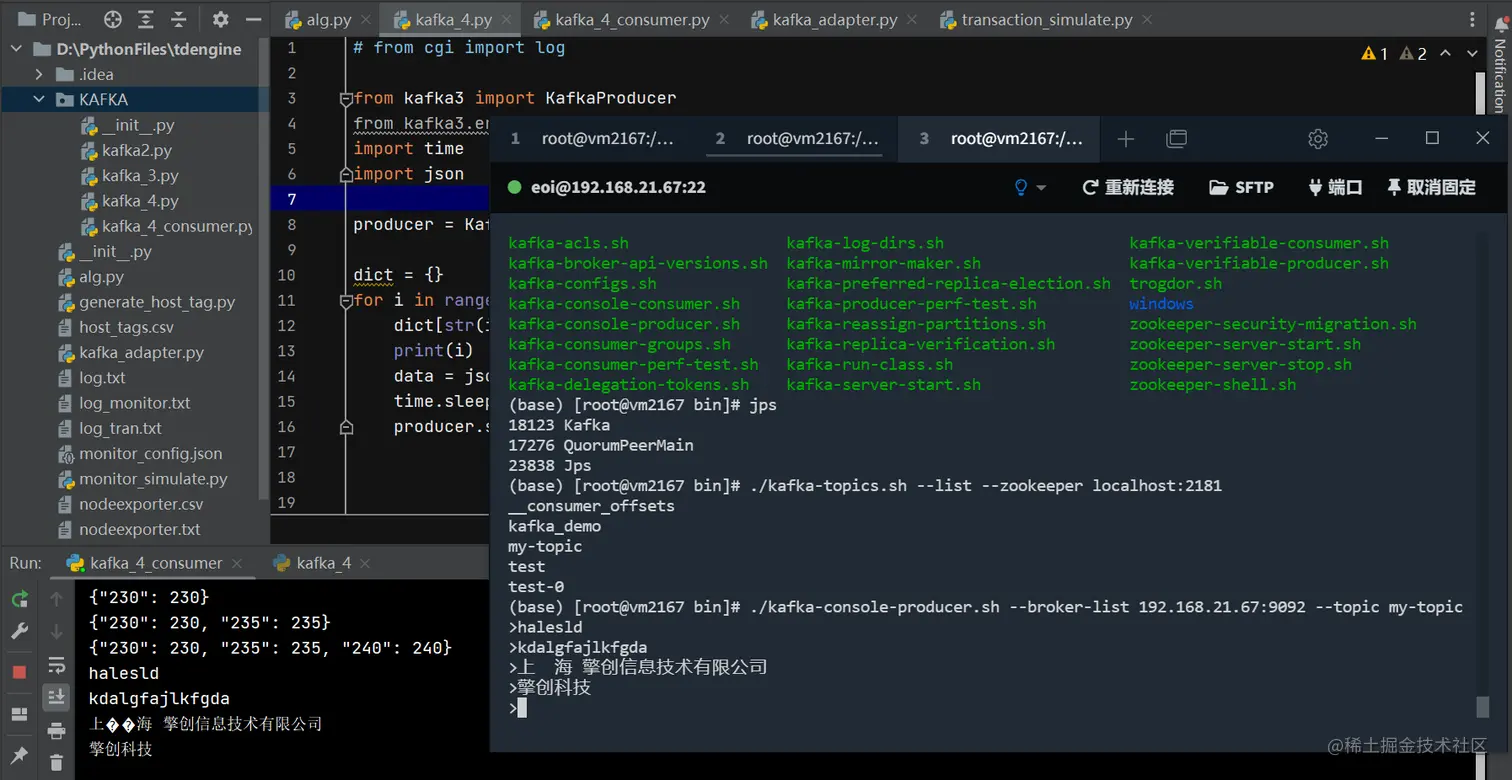
Task: Jump to next highlighted error
Action: [x=1472, y=53]
